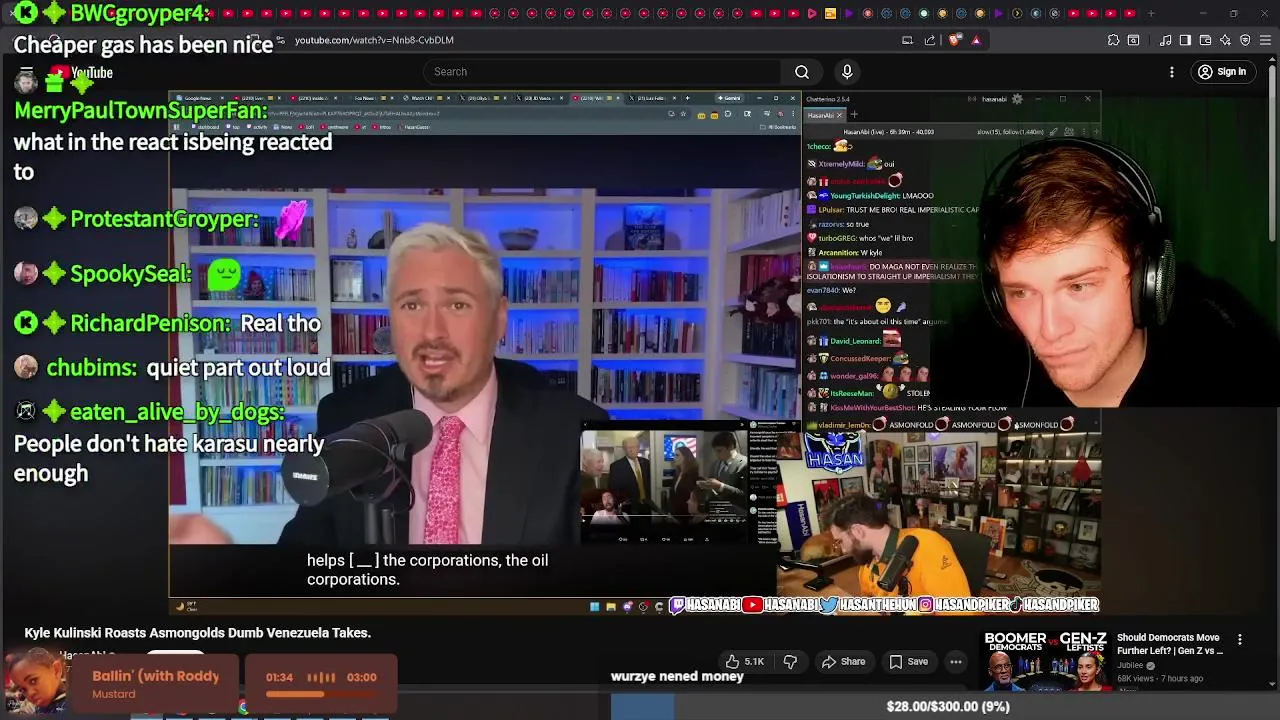Toggle the browser sidebar panel icon
The width and height of the screenshot is (1280, 720).
point(1185,40)
